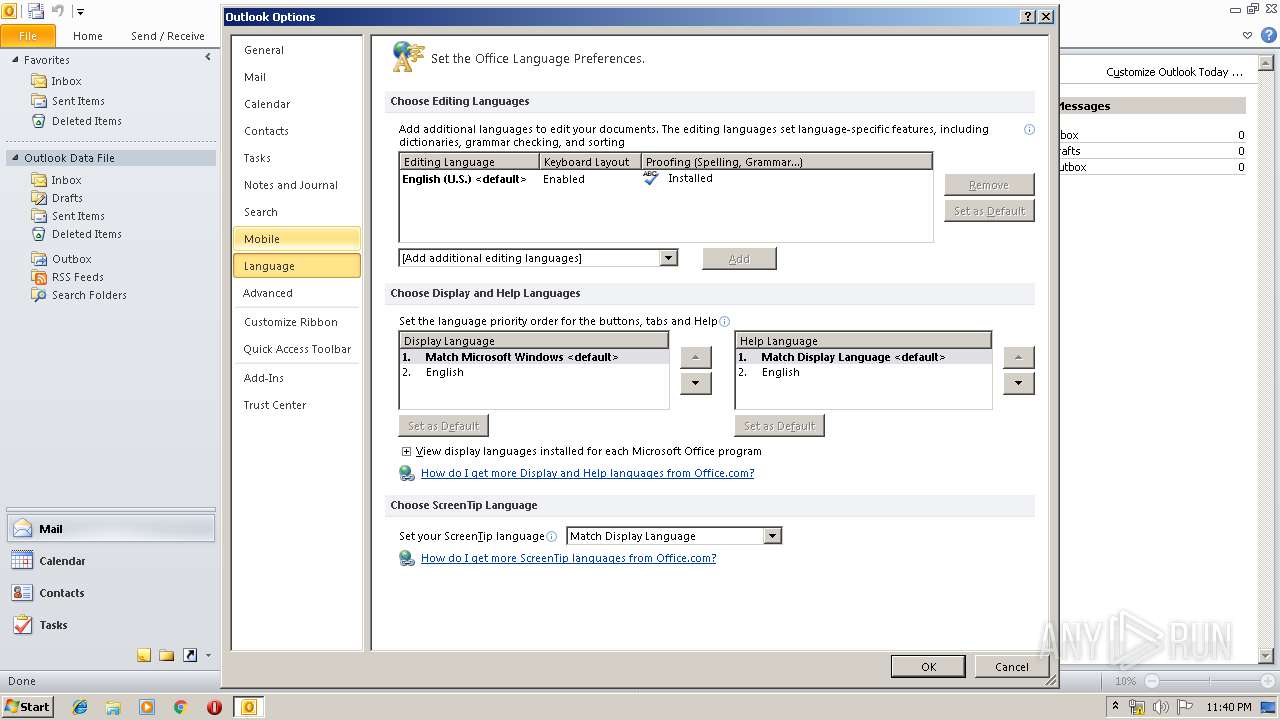Expand View display languages installed section

[406, 452]
